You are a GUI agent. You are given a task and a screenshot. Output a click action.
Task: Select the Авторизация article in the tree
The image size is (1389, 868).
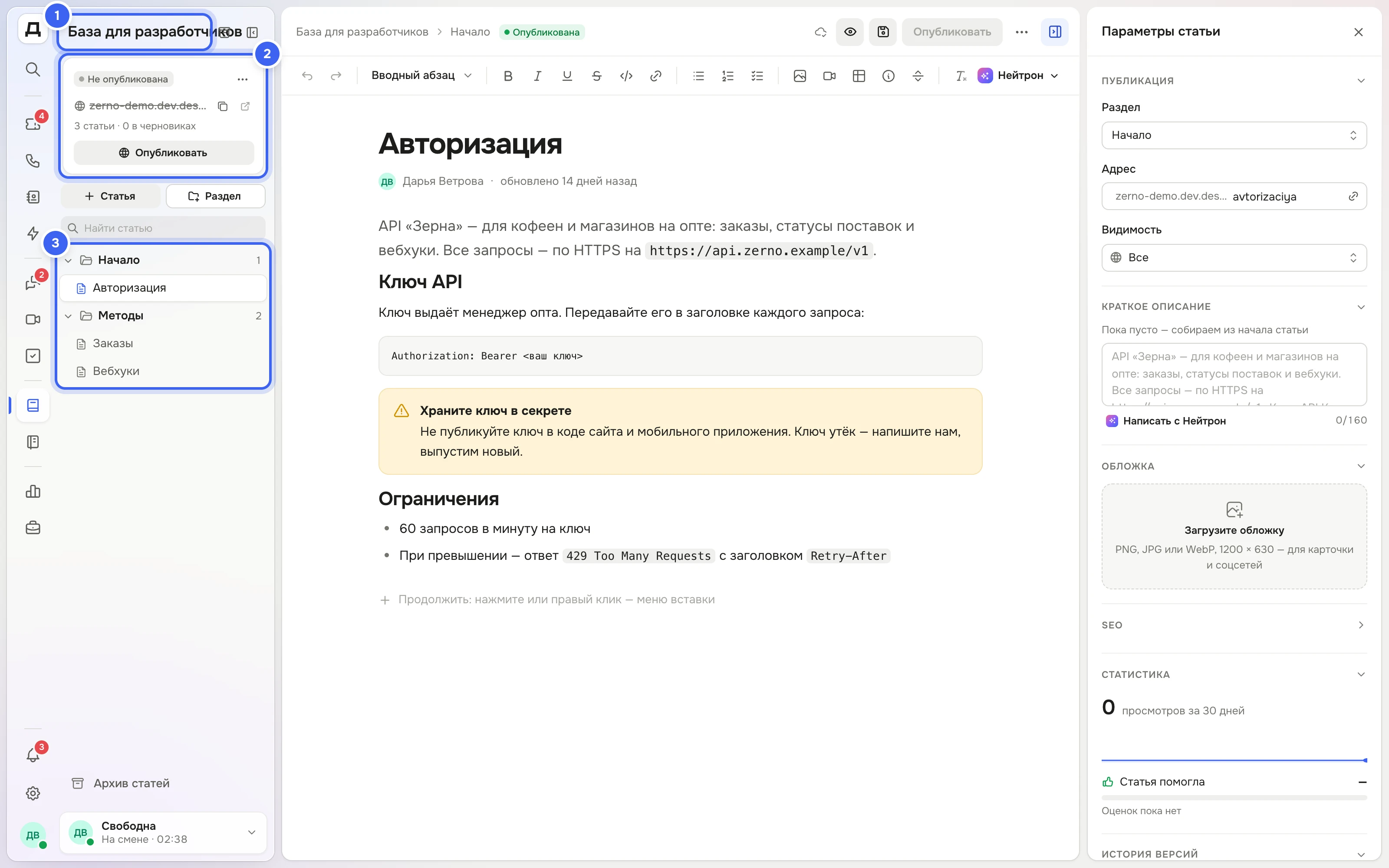[x=164, y=288]
